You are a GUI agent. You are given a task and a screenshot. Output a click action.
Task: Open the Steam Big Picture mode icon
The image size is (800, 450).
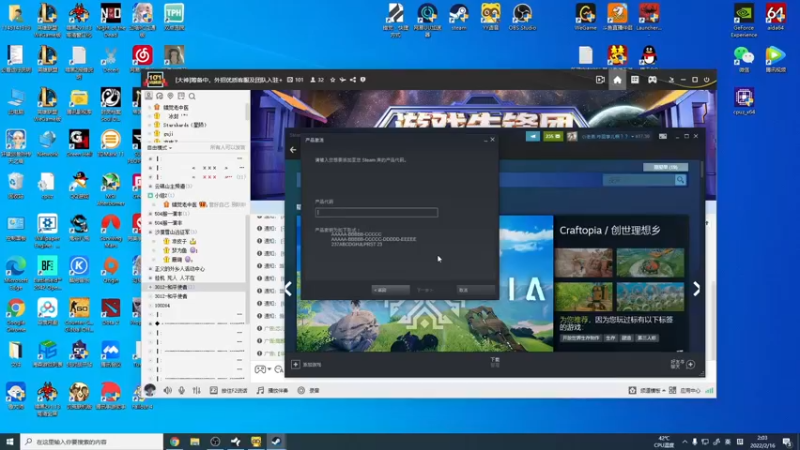[x=662, y=136]
